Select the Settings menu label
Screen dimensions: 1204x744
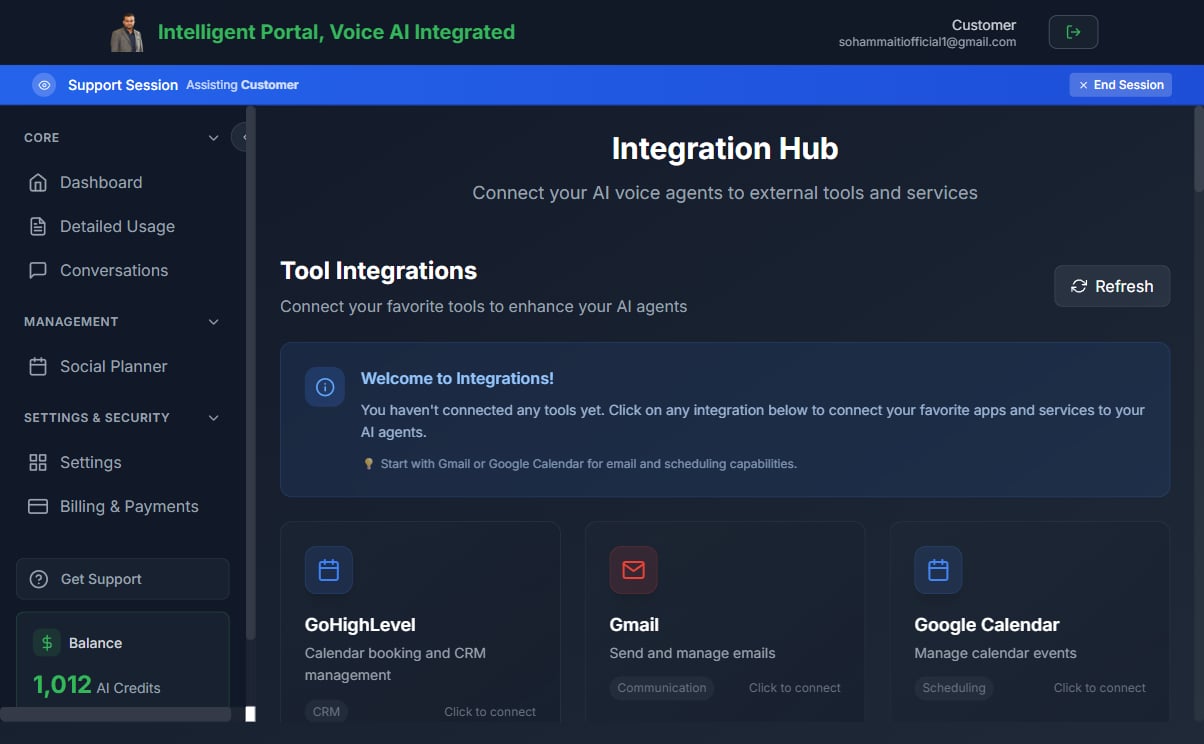(x=91, y=462)
